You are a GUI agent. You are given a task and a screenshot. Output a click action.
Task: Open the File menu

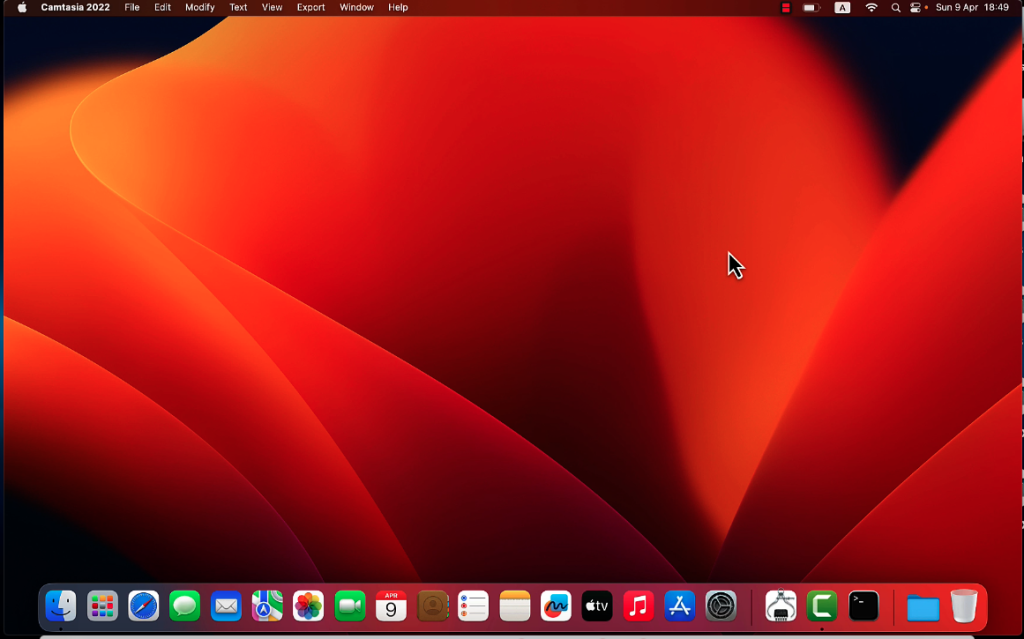132,8
